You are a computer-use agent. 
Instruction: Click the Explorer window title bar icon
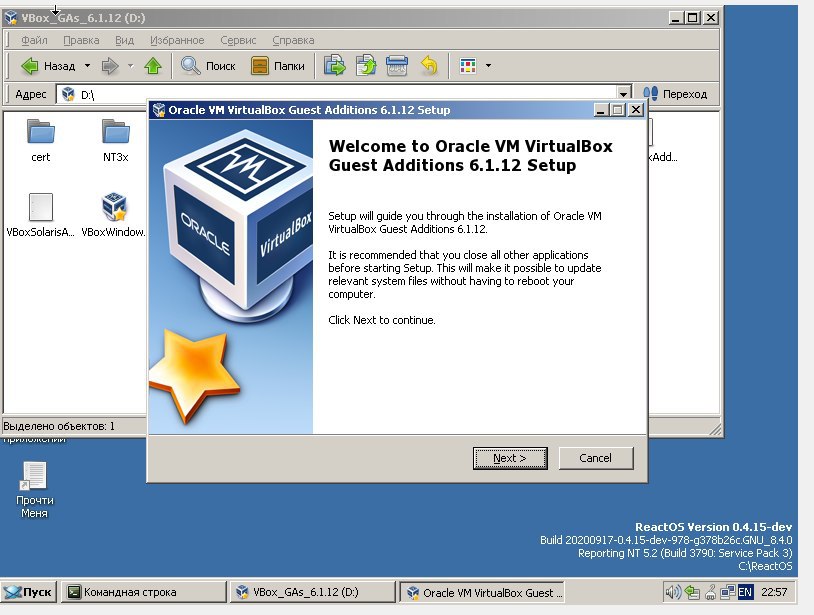click(11, 18)
